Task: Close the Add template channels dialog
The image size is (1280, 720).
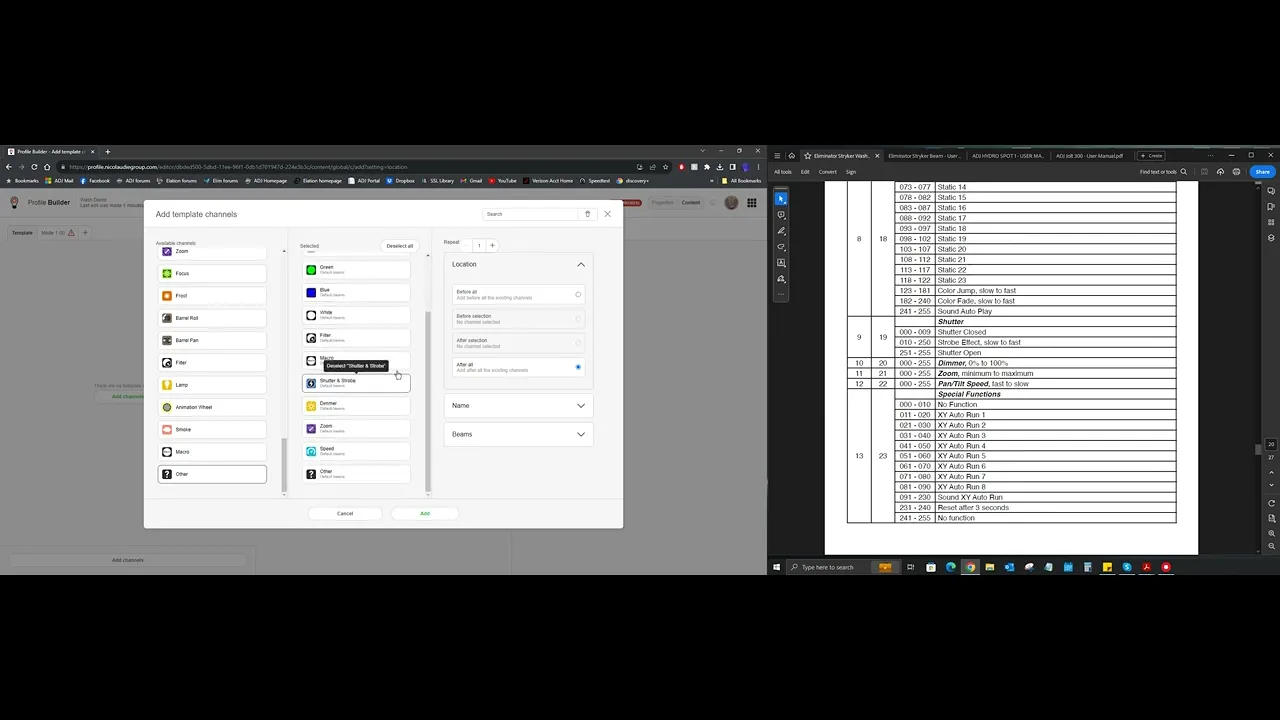Action: pyautogui.click(x=607, y=214)
